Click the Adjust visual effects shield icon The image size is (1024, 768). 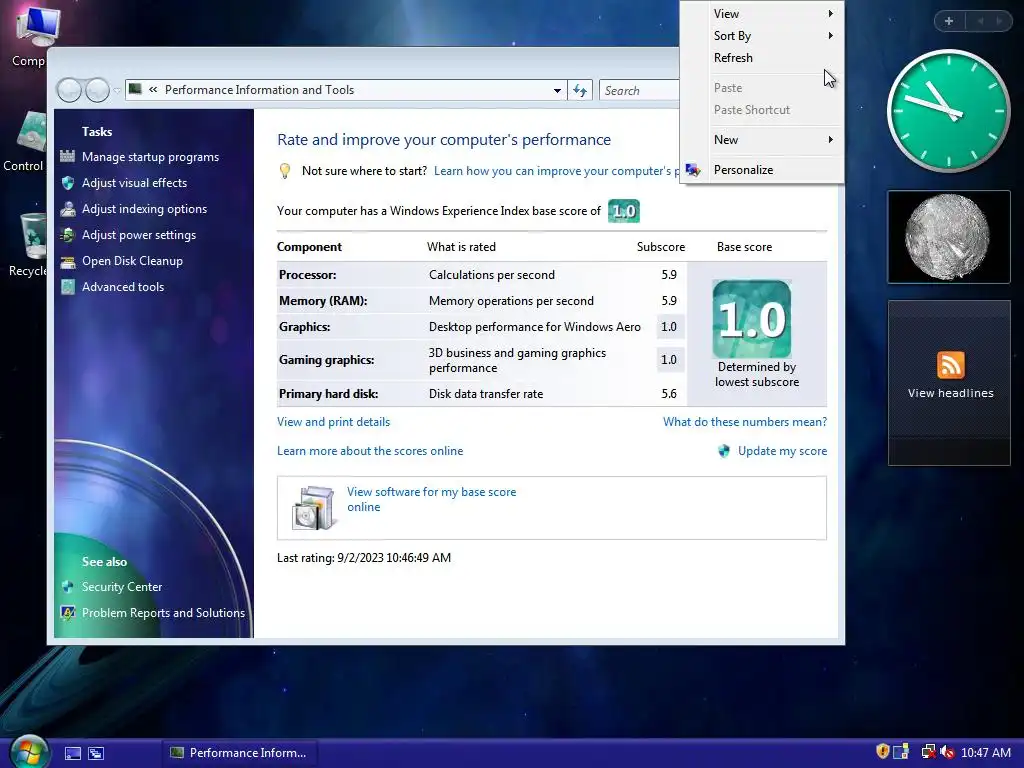(68, 183)
